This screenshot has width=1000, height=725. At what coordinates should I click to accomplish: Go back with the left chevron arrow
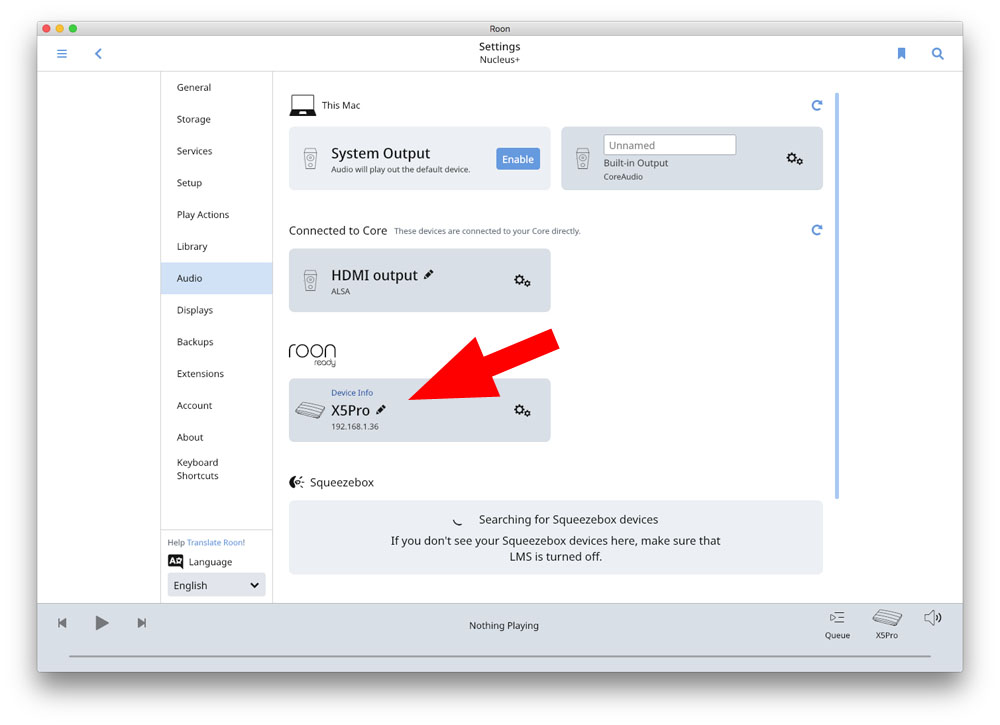coord(98,54)
